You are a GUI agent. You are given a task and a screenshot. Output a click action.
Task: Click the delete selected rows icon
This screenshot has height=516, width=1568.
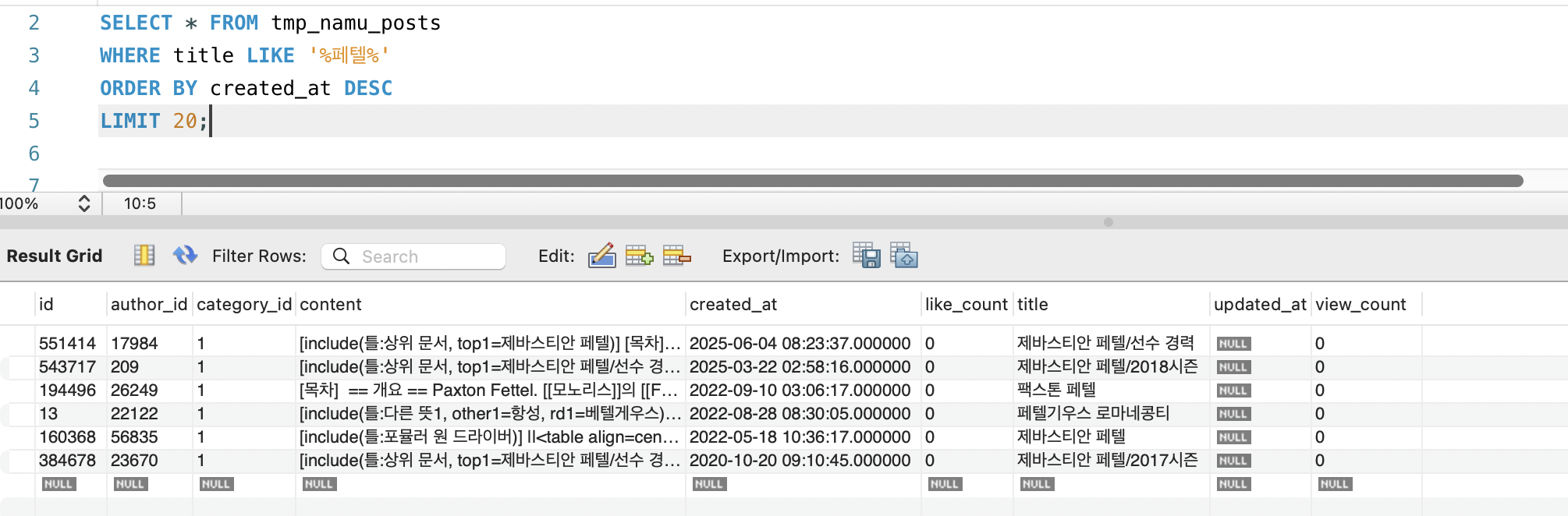click(x=676, y=256)
